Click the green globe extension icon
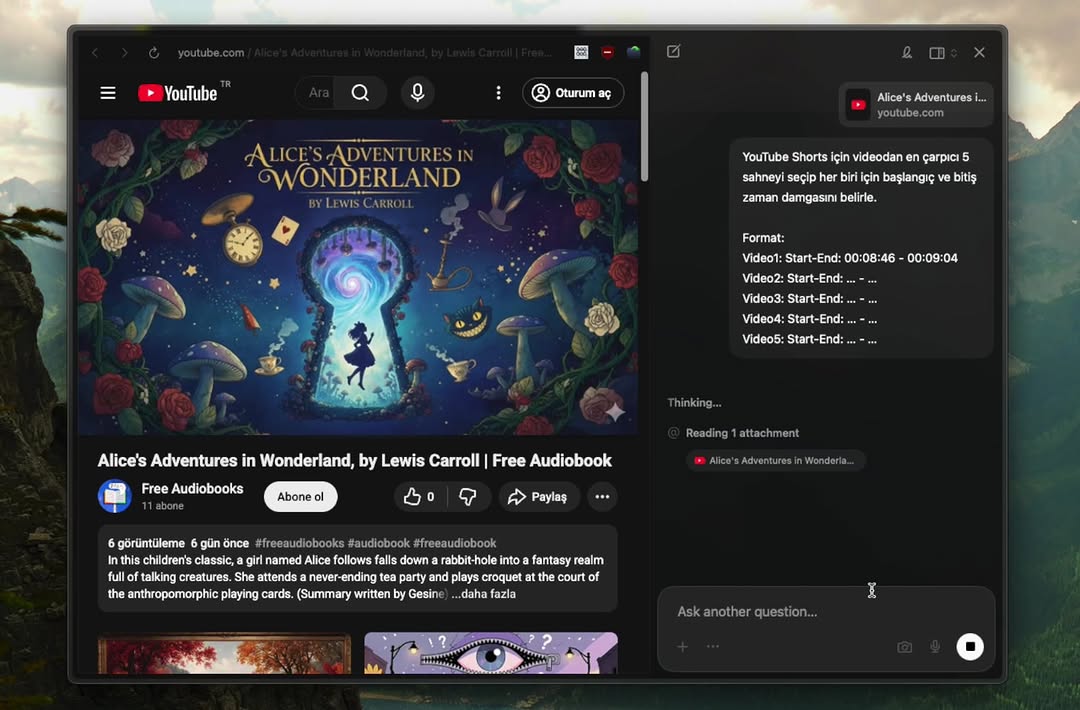 [634, 52]
